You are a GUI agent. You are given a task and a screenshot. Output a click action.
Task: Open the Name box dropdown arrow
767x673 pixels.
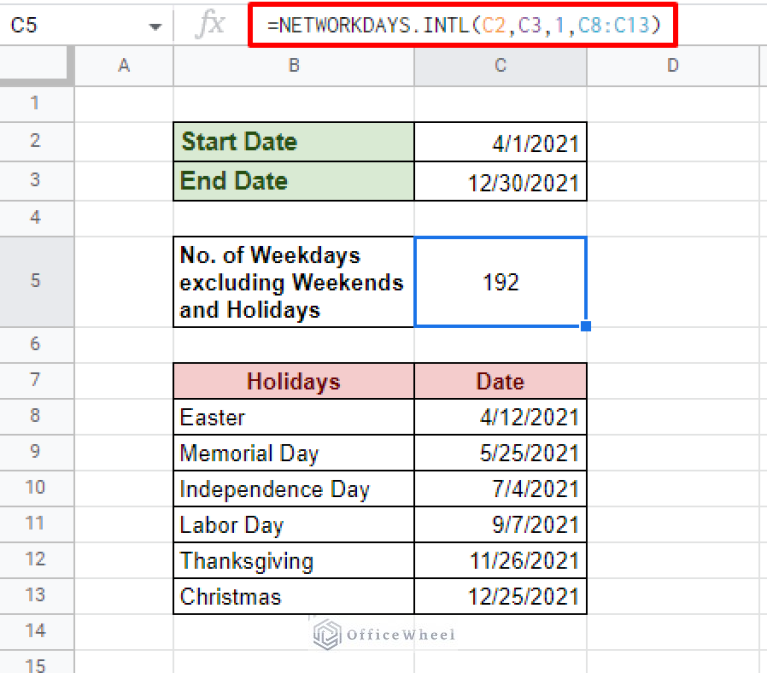point(154,26)
